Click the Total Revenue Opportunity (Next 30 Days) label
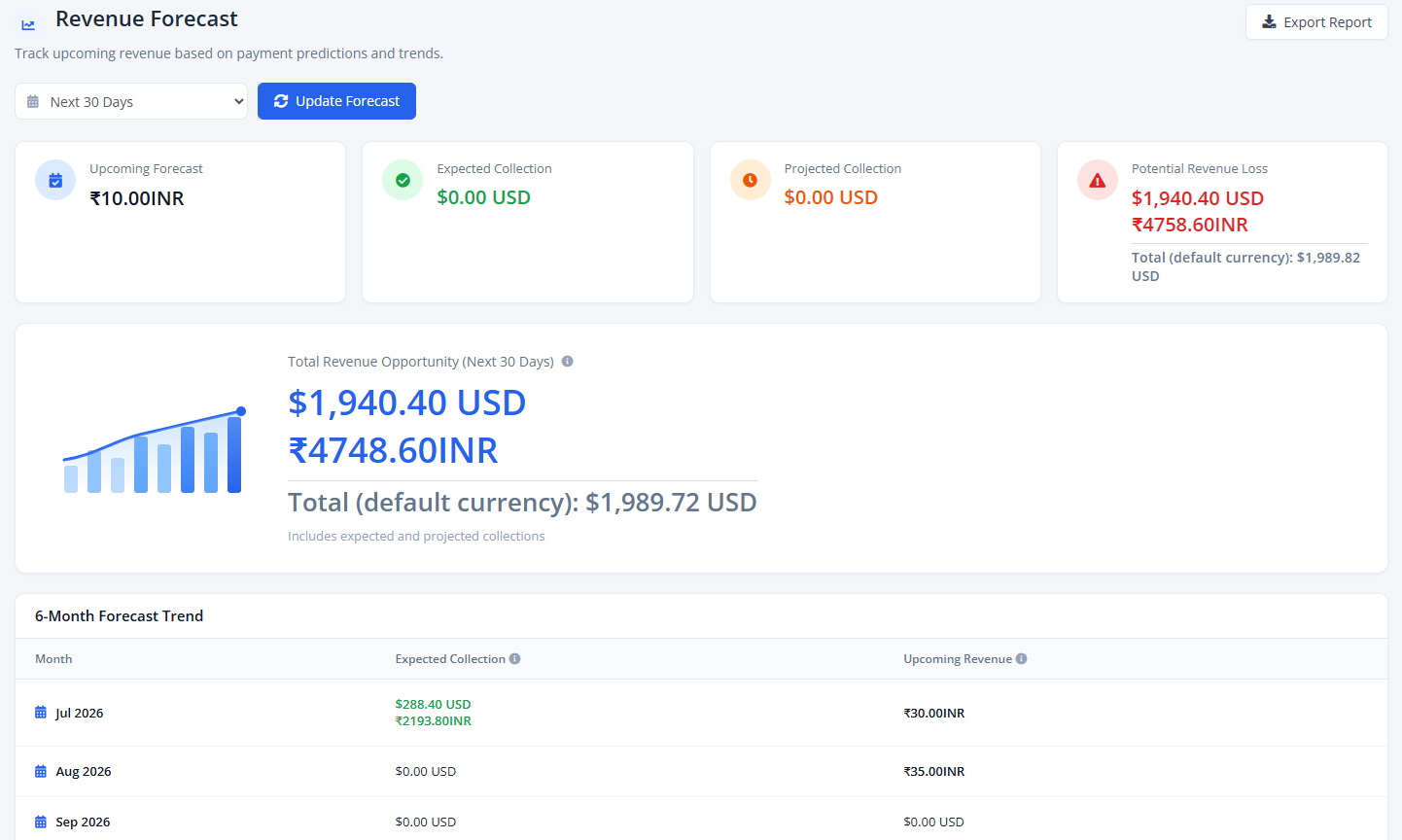The width and height of the screenshot is (1402, 840). [421, 361]
